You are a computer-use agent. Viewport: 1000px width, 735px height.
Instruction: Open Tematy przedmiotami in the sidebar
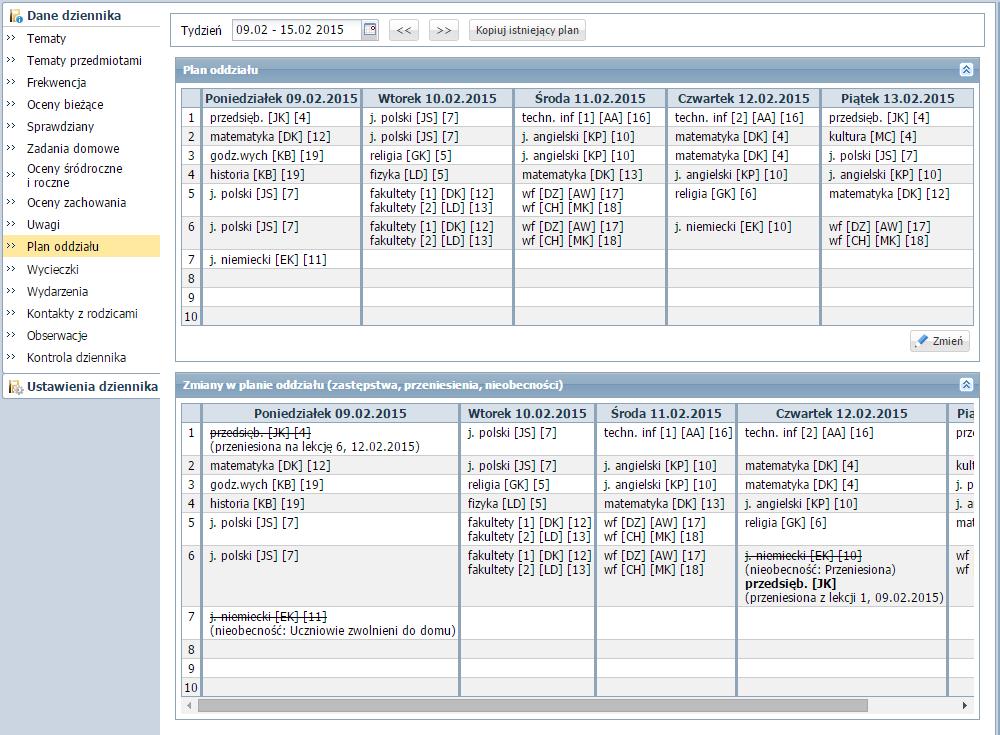click(x=84, y=61)
